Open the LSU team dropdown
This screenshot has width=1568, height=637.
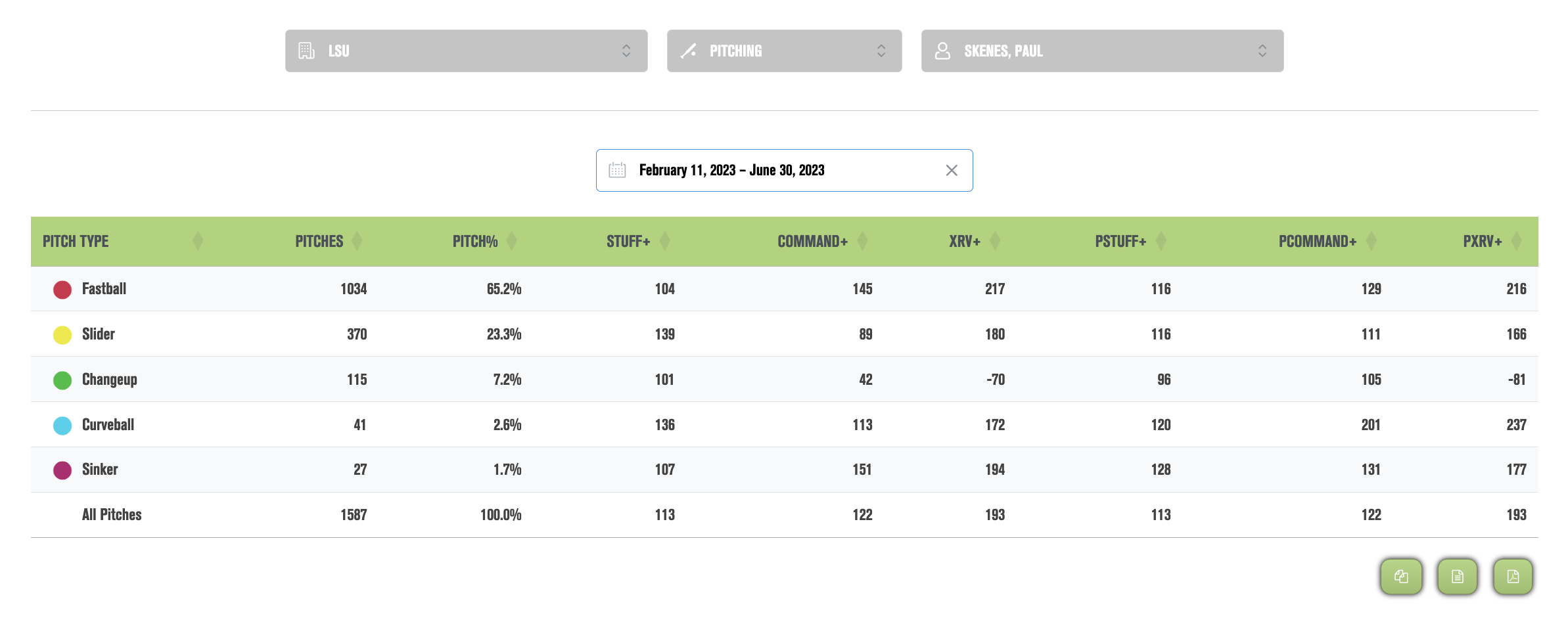point(467,51)
